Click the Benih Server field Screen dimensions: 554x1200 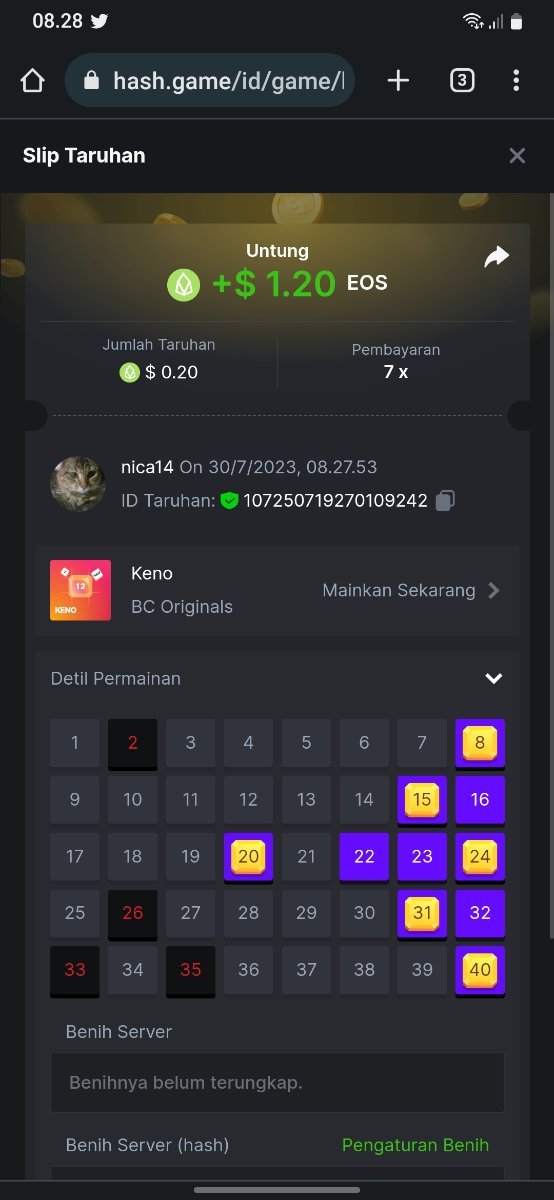(277, 1082)
